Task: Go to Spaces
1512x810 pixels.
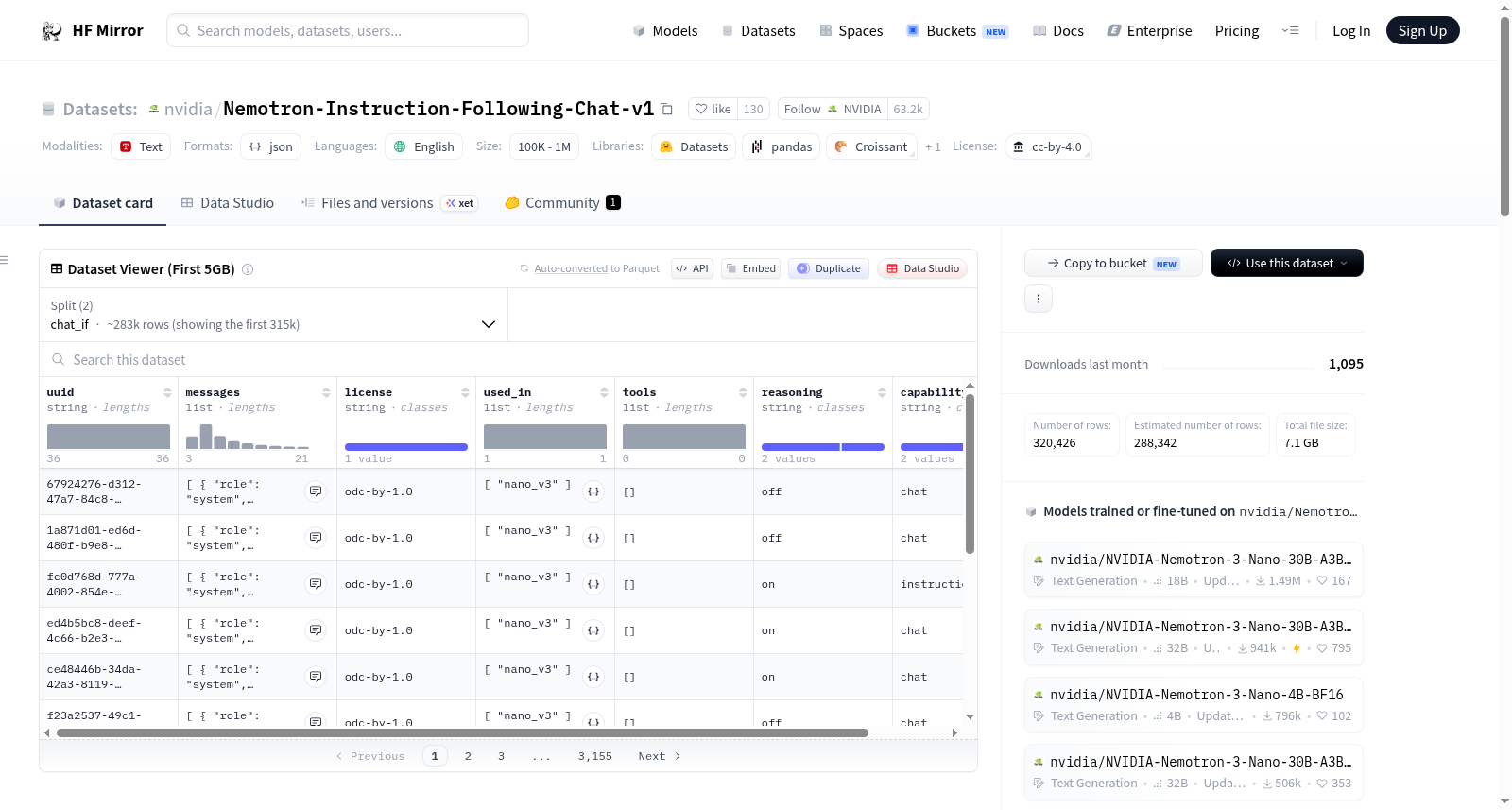Action: click(850, 30)
